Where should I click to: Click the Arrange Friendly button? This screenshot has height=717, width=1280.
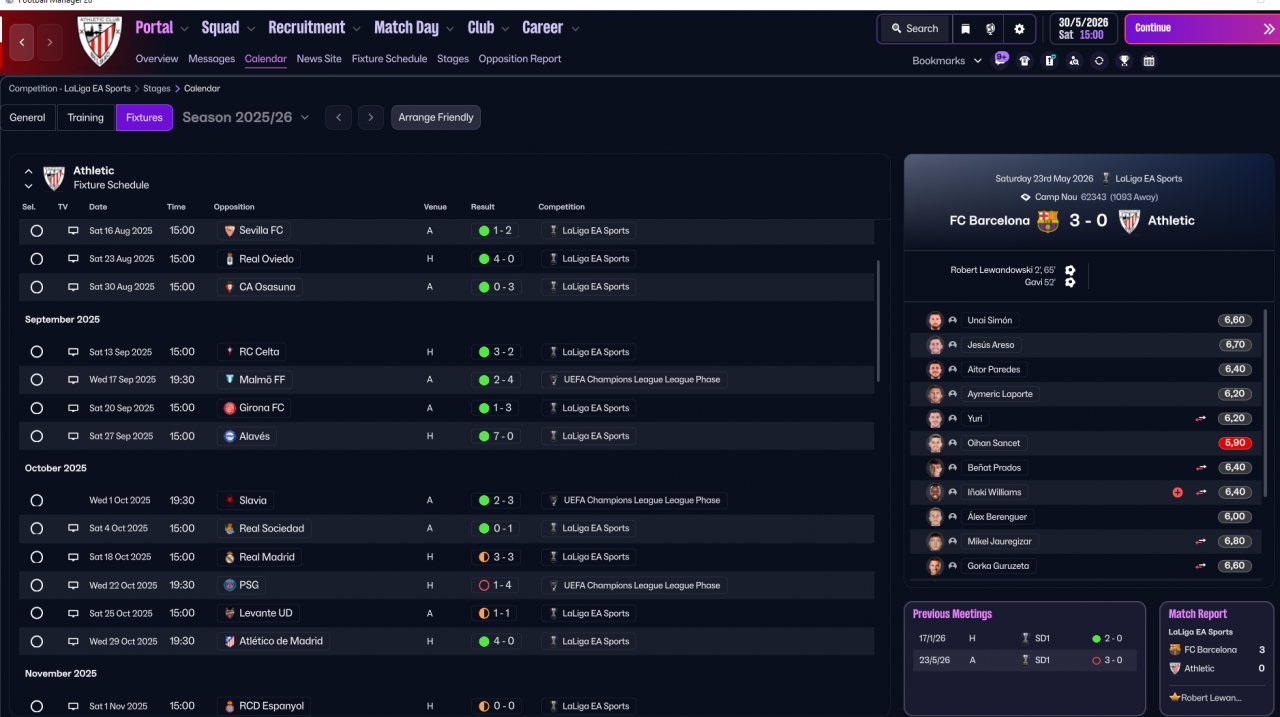click(436, 117)
